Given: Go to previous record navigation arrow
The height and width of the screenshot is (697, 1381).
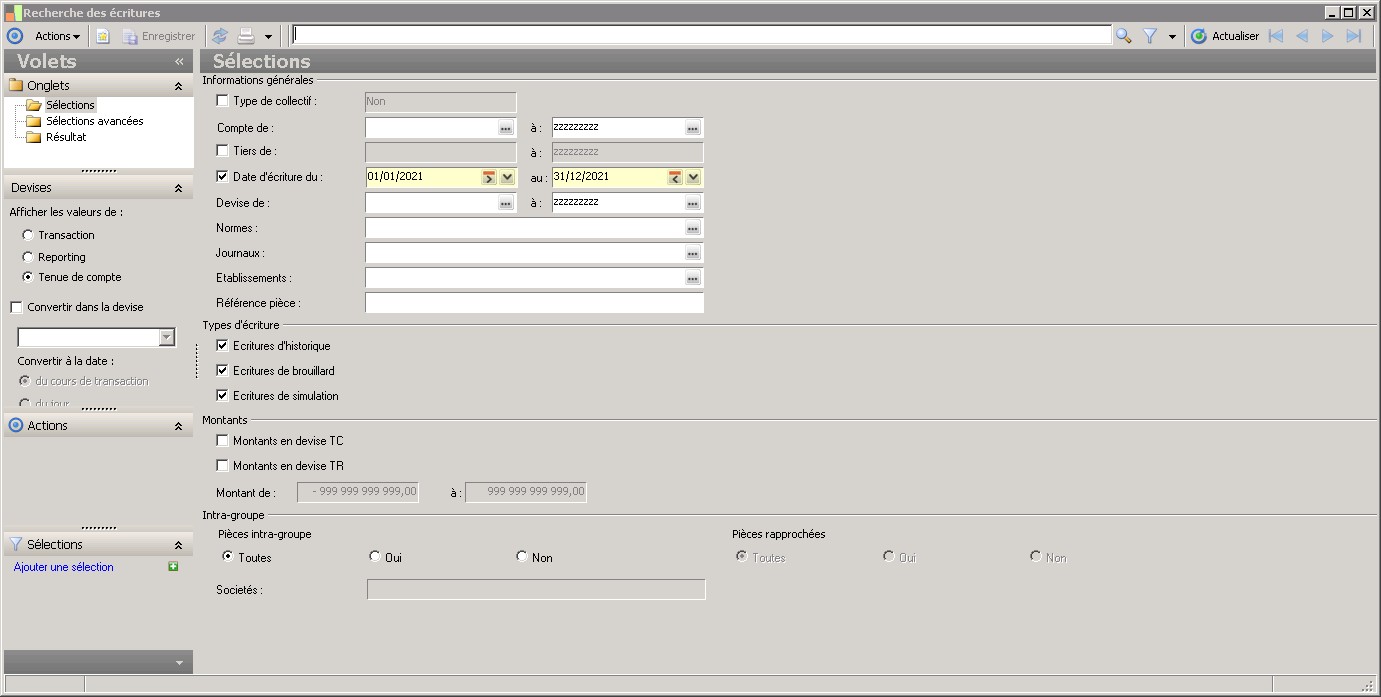Looking at the screenshot, I should tap(1301, 36).
